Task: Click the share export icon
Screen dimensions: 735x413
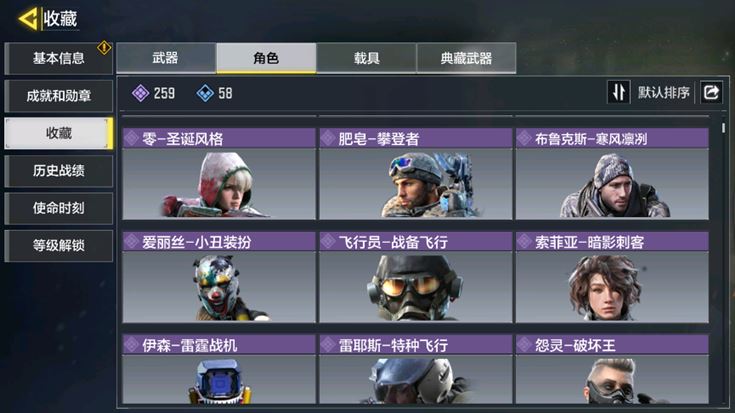Action: [711, 92]
